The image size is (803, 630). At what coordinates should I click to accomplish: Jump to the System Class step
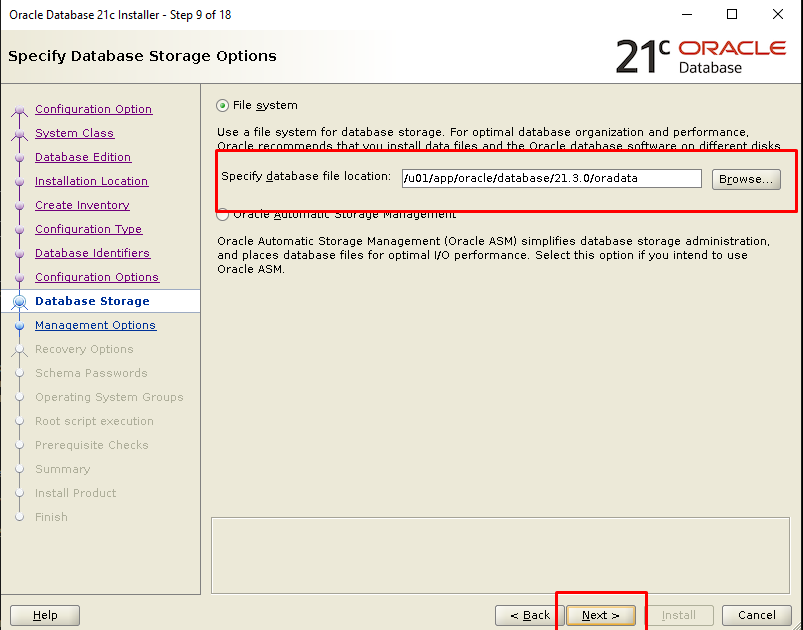coord(74,133)
